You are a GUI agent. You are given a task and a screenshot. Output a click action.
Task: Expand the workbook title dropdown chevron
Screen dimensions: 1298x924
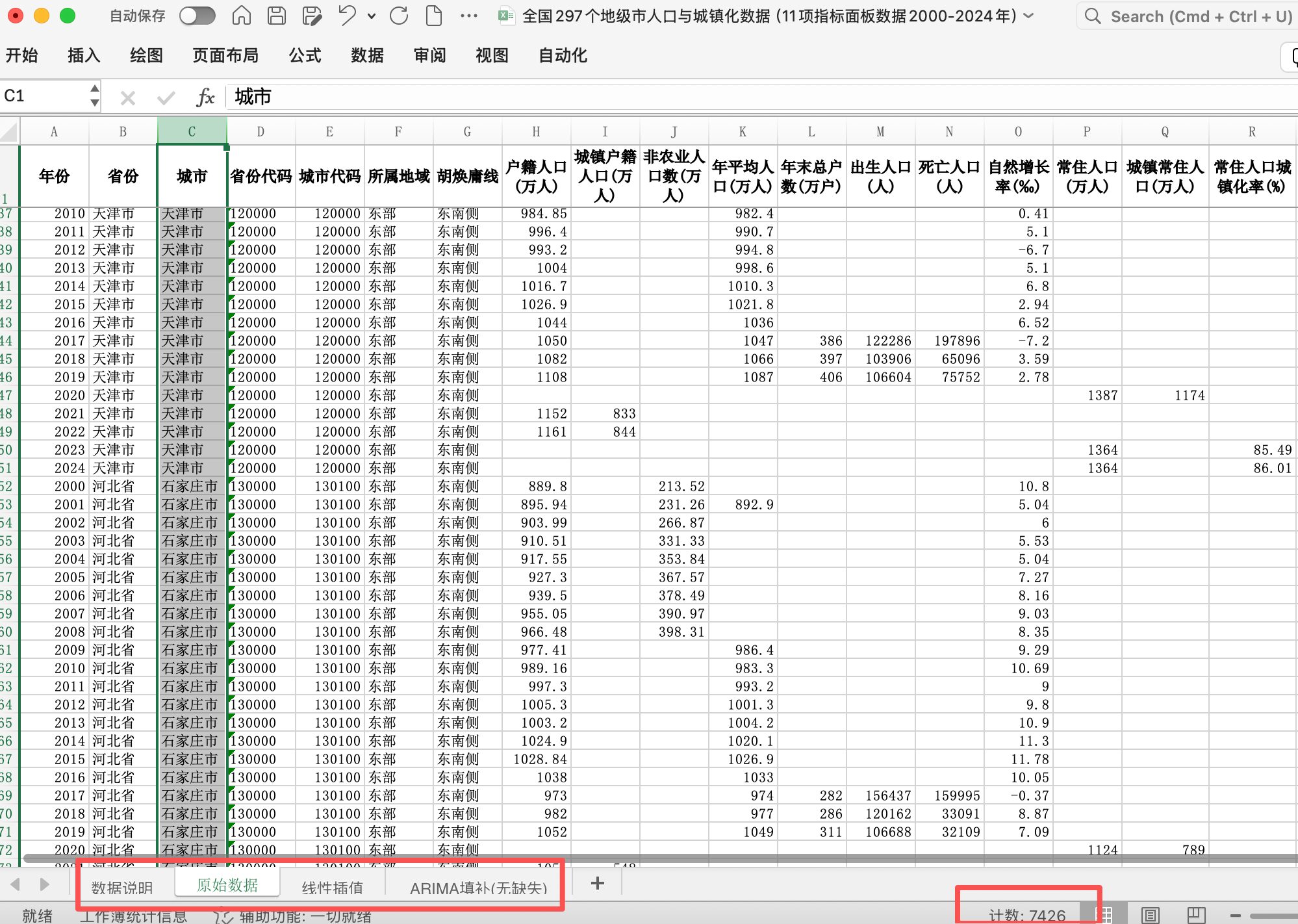pos(1029,16)
